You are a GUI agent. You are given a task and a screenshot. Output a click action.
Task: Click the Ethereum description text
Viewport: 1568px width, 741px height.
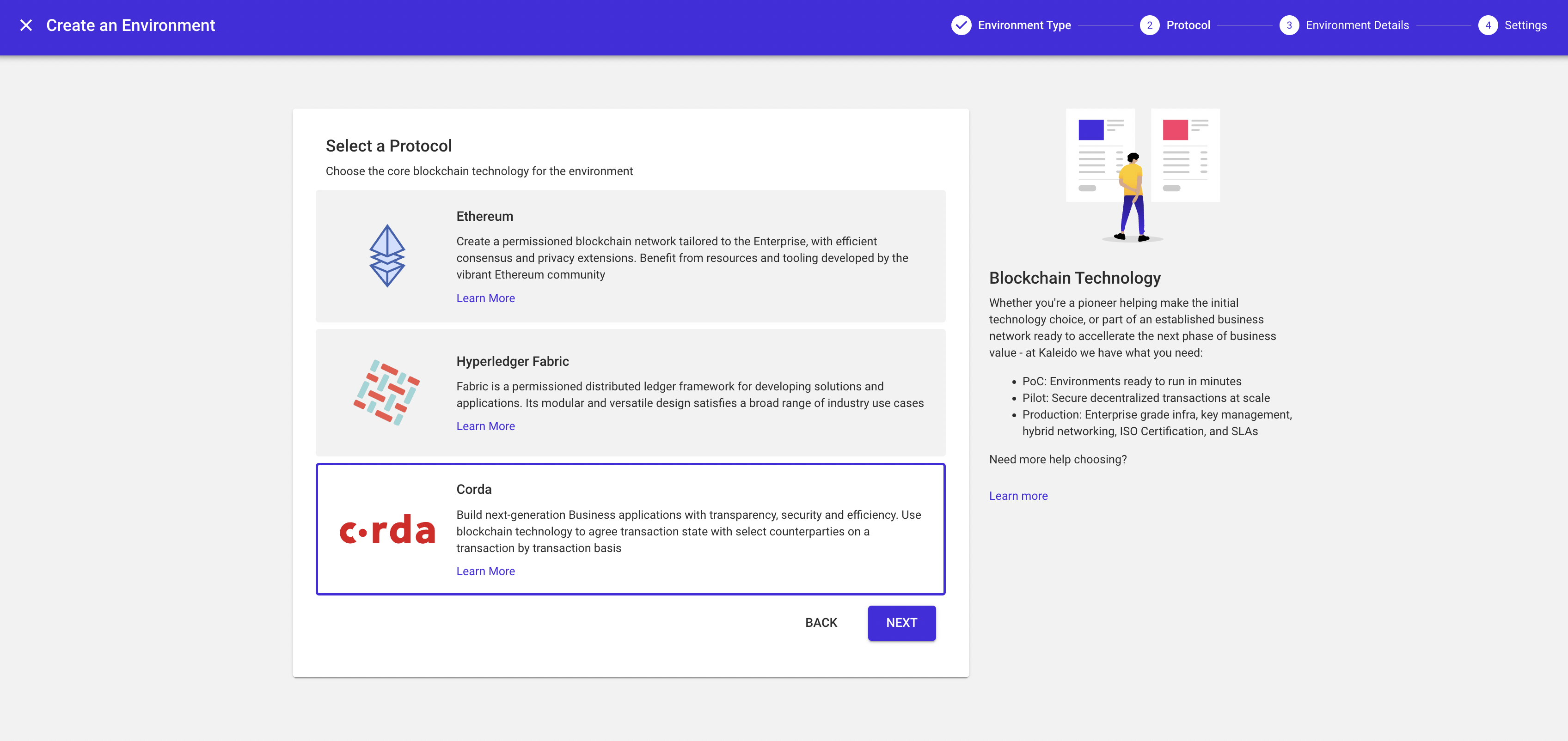[682, 258]
